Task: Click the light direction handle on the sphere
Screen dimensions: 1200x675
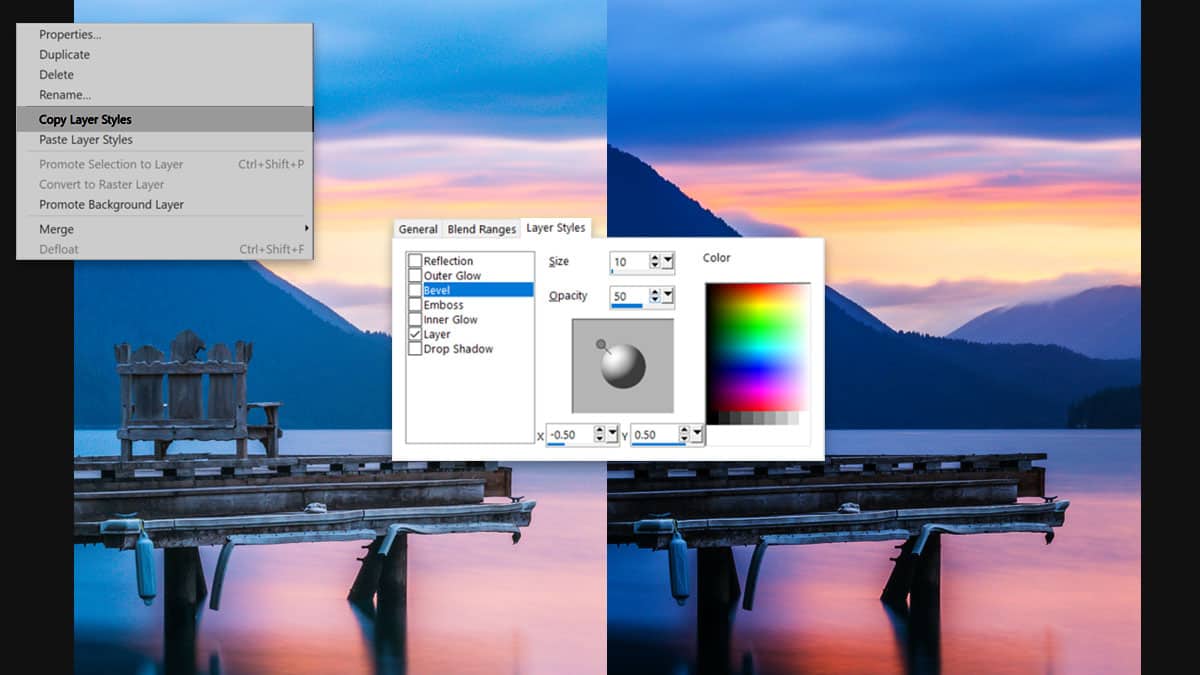Action: [x=600, y=345]
